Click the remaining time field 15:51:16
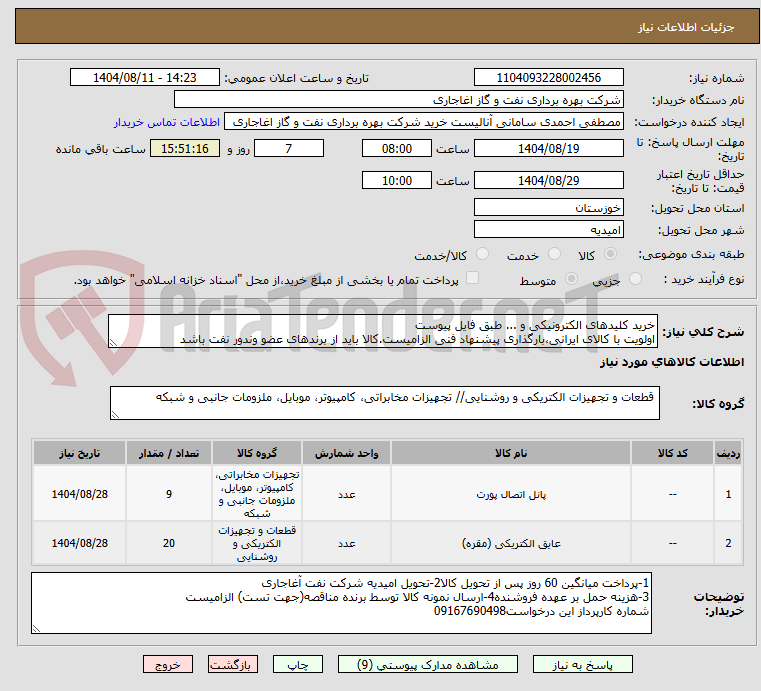Image resolution: width=761 pixels, height=691 pixels. pyautogui.click(x=185, y=148)
